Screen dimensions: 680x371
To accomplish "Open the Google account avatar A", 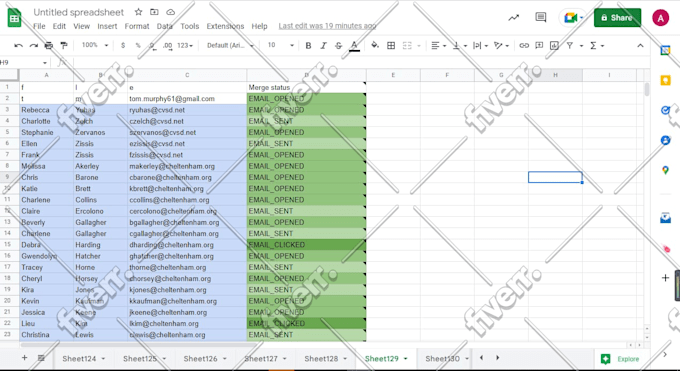I will [660, 18].
